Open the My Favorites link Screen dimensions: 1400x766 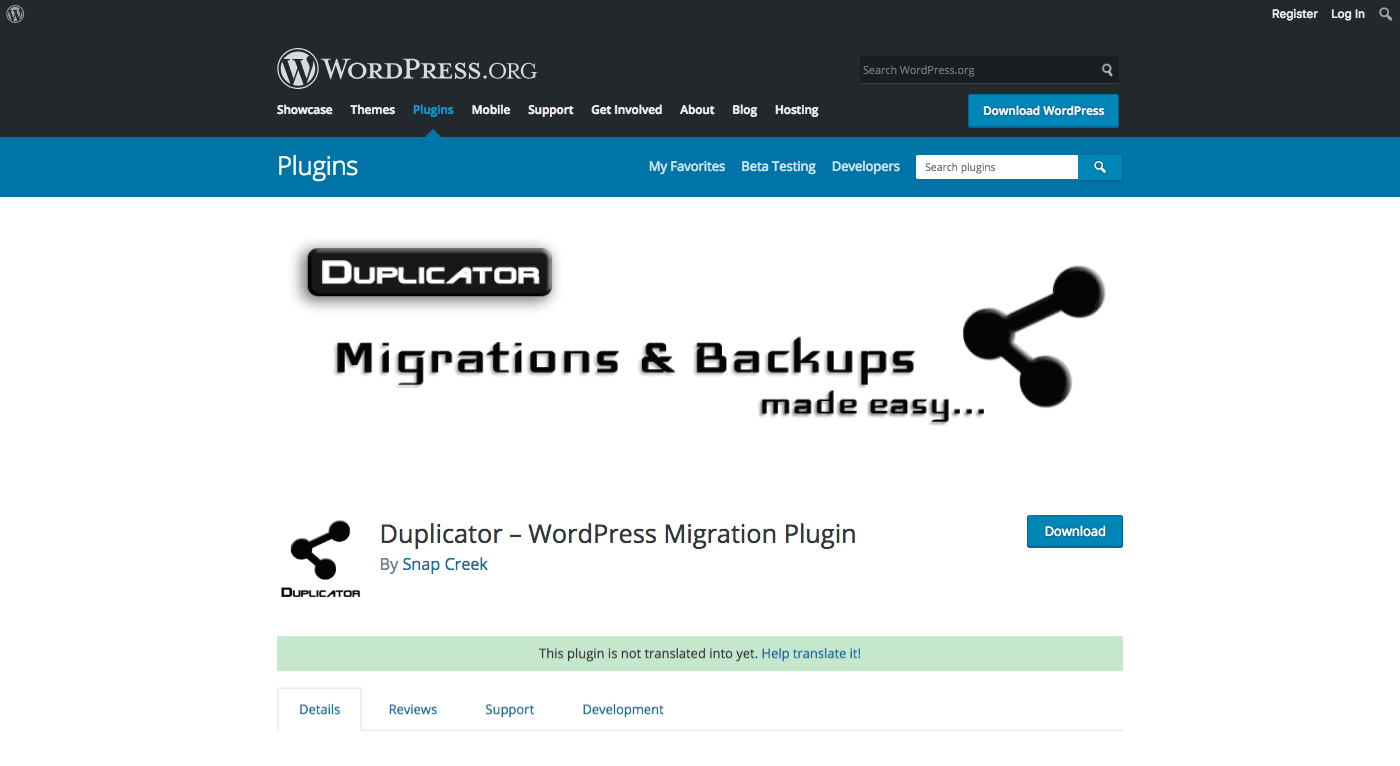pos(687,167)
